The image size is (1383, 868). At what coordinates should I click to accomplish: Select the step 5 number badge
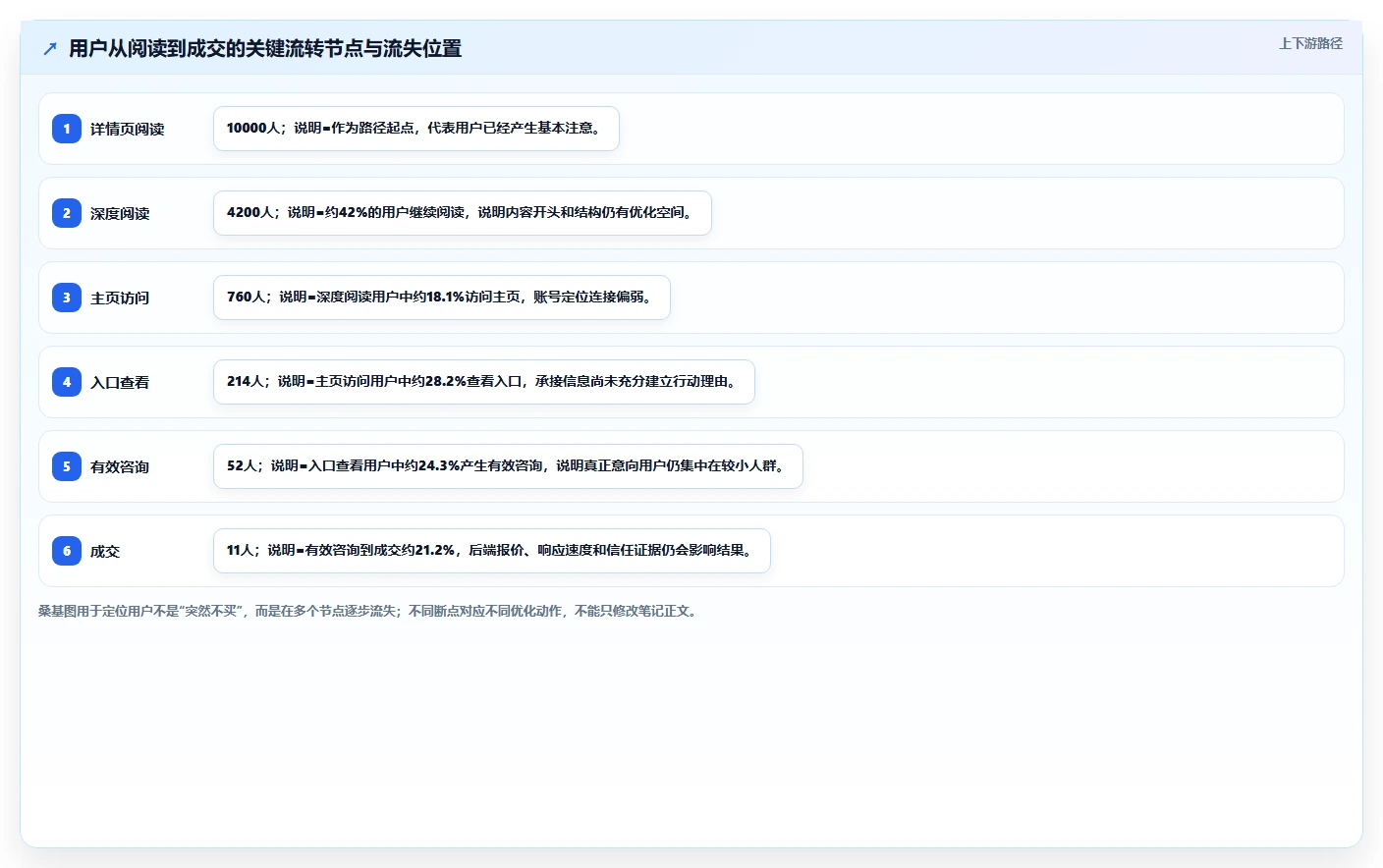67,466
